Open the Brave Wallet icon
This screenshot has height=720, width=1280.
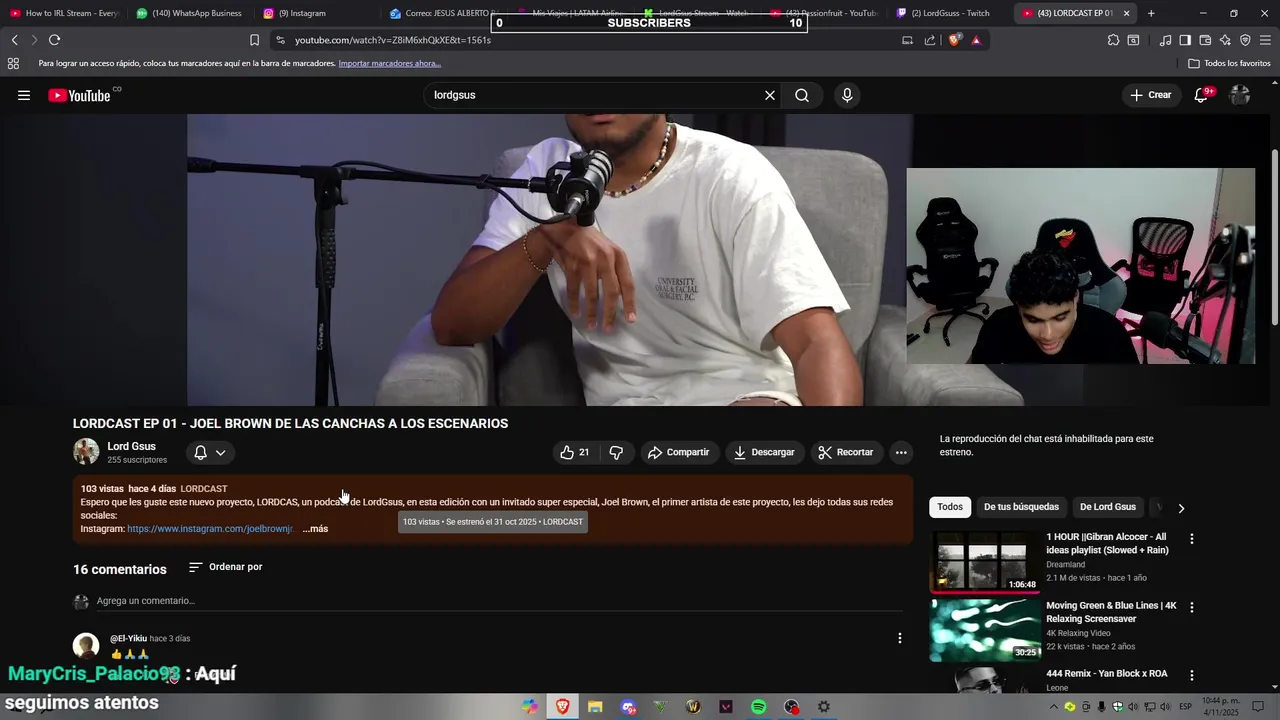pyautogui.click(x=1205, y=40)
